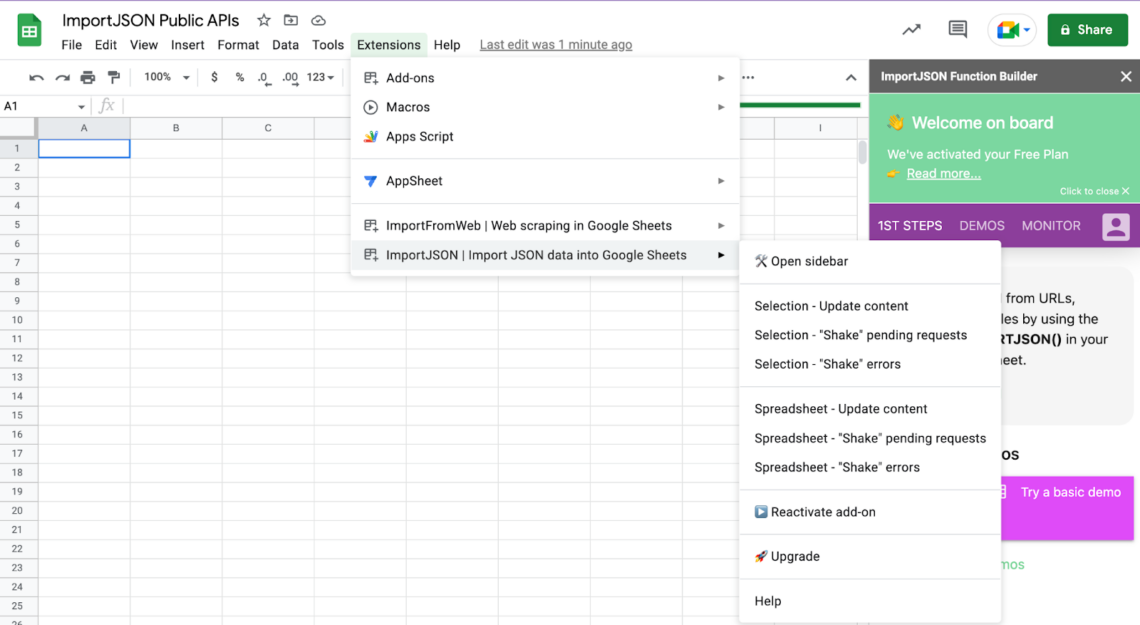The height and width of the screenshot is (625, 1140).
Task: Expand the number format 123 dropdown
Action: (320, 77)
